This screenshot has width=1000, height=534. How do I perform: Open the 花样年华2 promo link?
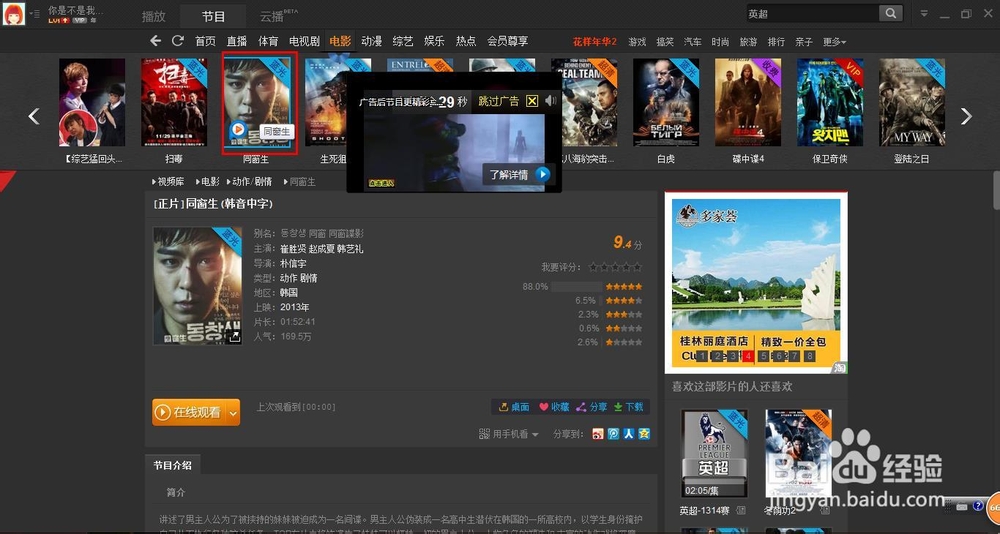point(595,41)
